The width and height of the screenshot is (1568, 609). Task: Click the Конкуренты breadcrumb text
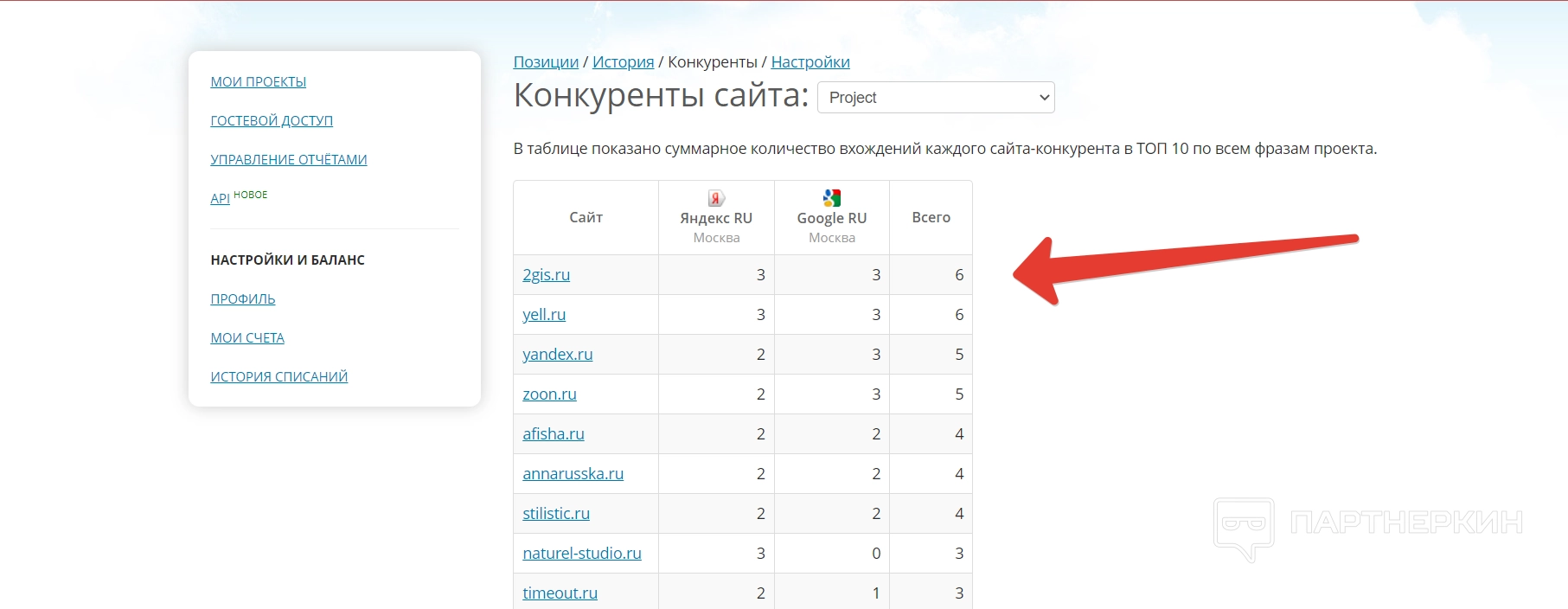(x=713, y=62)
